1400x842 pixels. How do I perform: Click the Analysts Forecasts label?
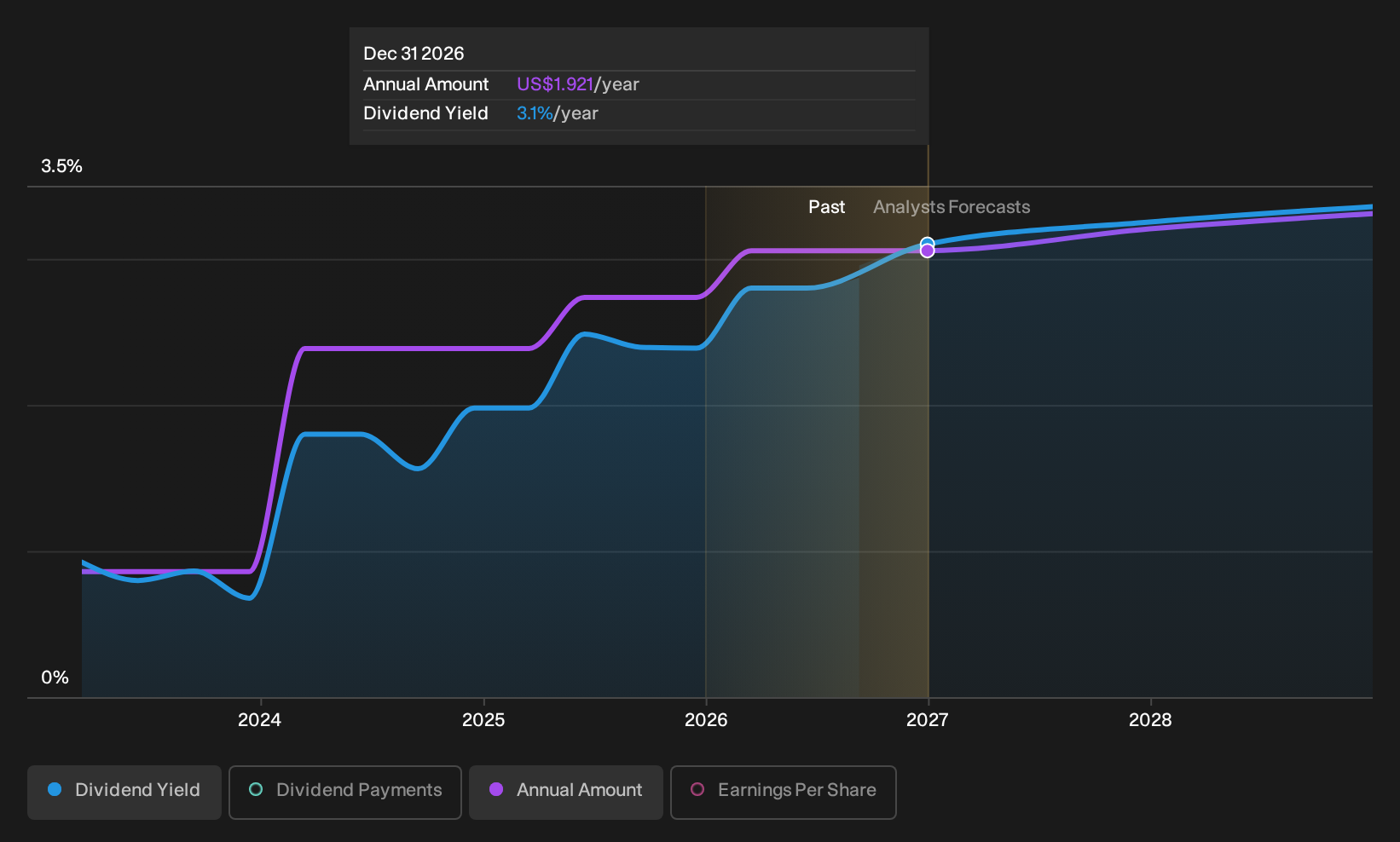(x=952, y=207)
